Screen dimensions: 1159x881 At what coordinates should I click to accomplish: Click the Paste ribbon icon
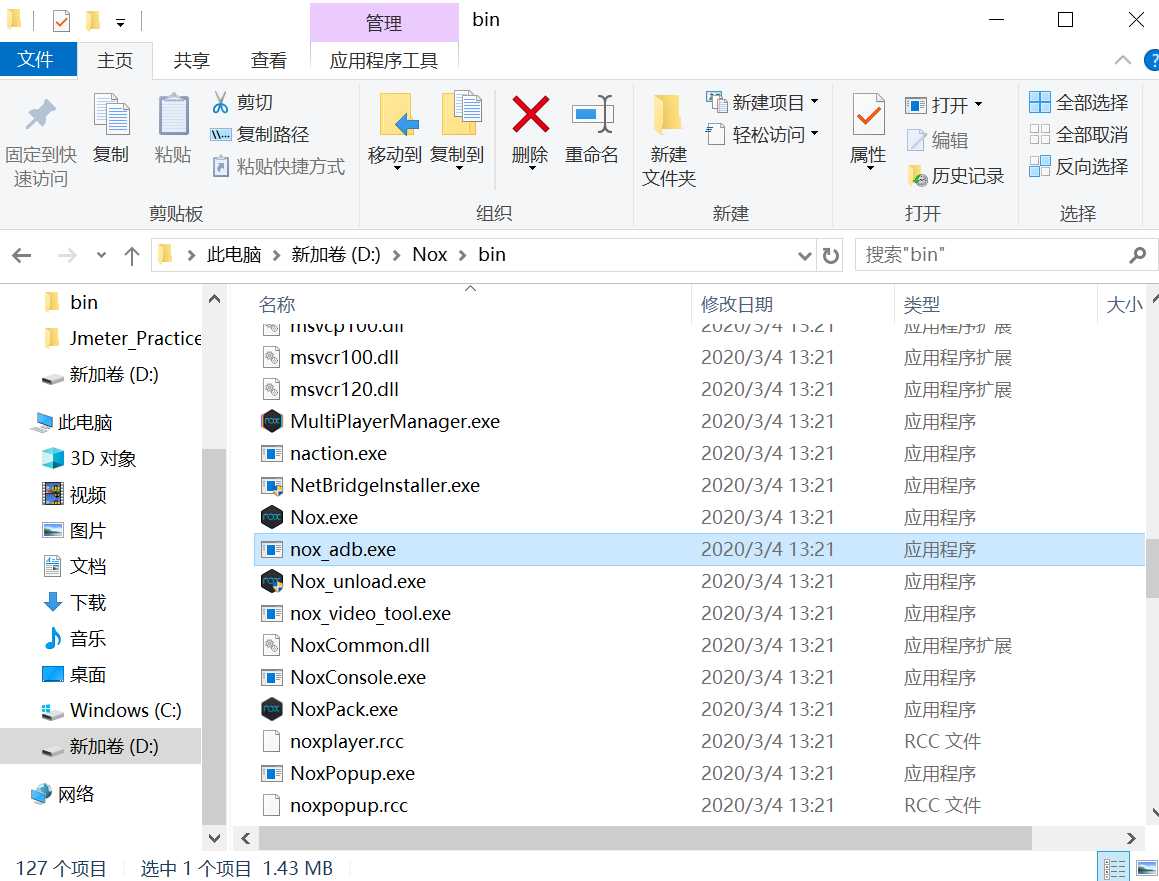[x=173, y=115]
